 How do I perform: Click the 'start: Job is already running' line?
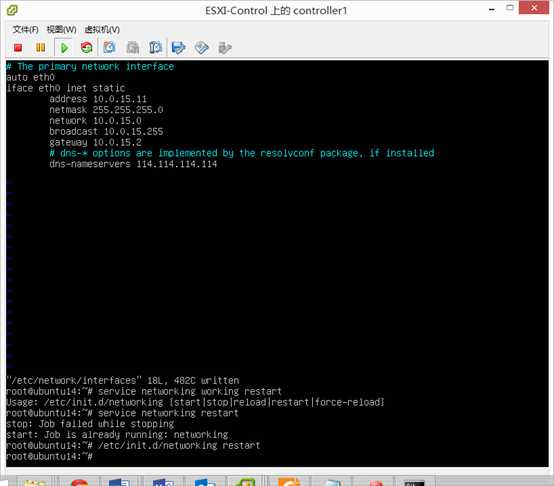click(117, 434)
